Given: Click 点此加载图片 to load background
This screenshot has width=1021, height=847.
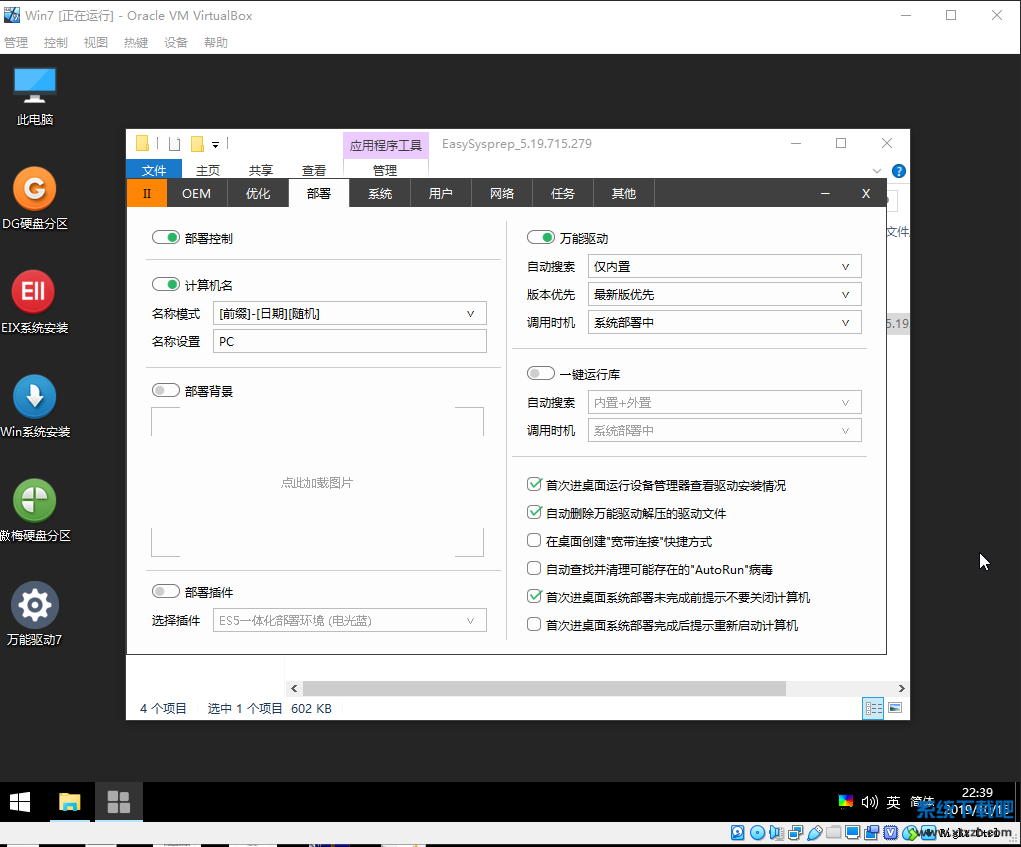Looking at the screenshot, I should click(317, 483).
